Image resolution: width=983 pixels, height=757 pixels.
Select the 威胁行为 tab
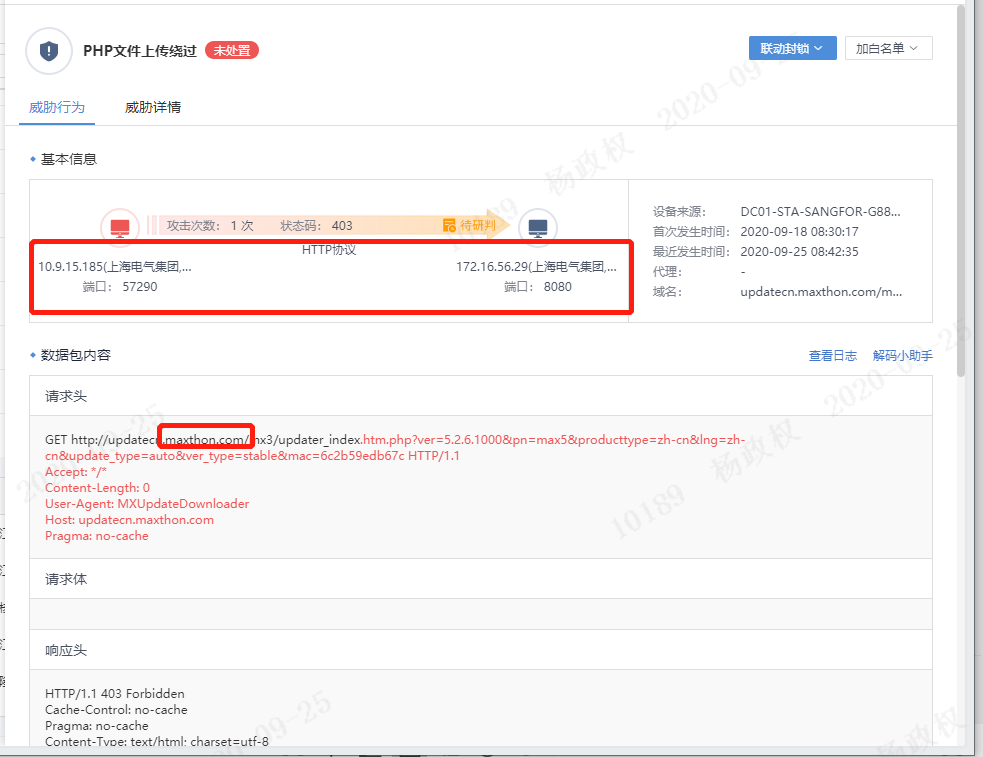56,107
